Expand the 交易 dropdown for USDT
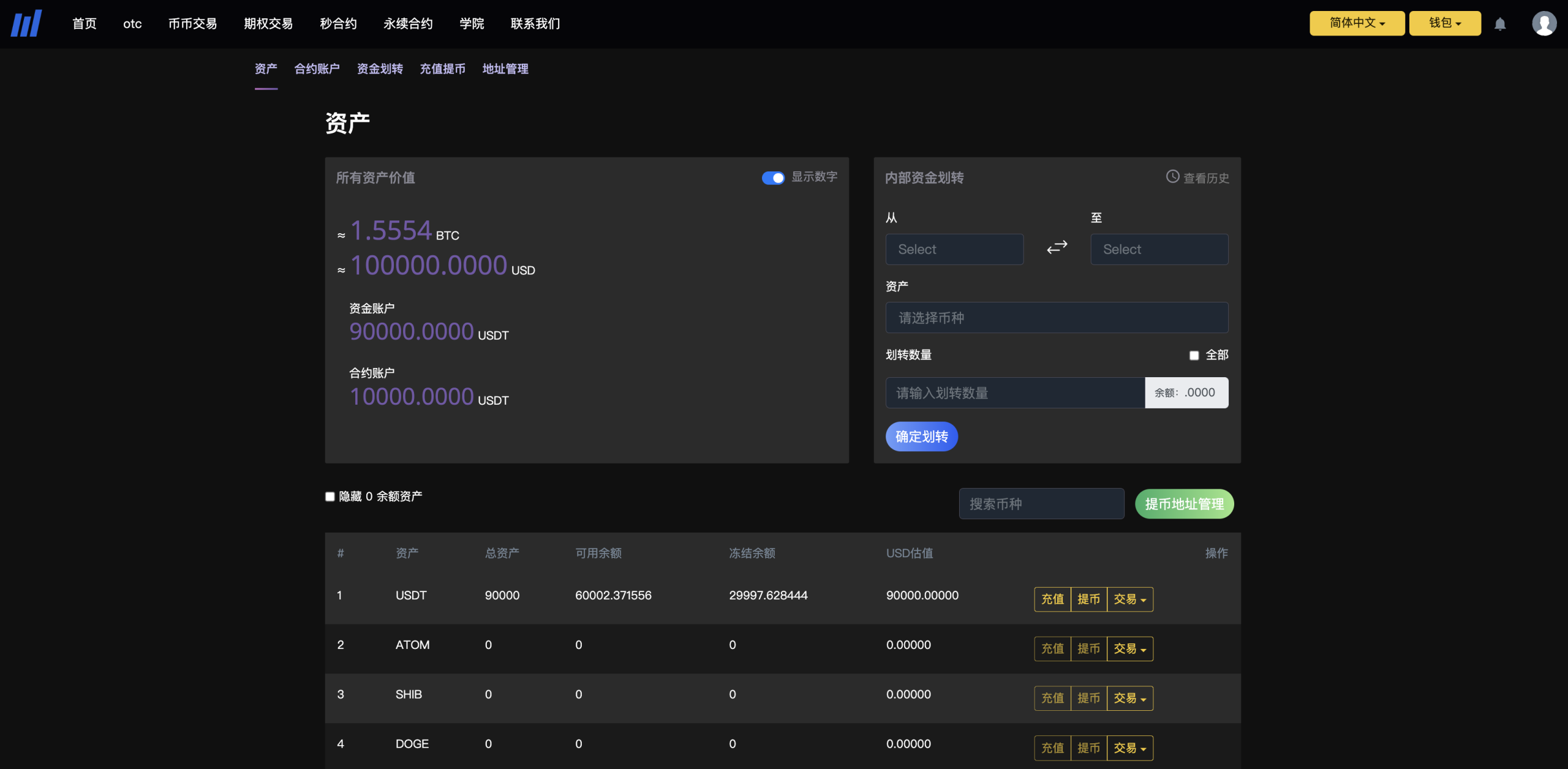Image resolution: width=1568 pixels, height=769 pixels. [1130, 599]
